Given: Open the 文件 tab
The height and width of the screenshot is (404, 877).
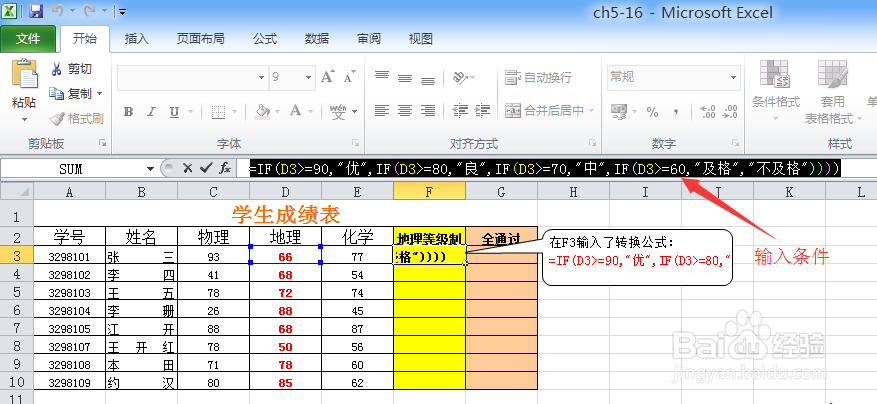Looking at the screenshot, I should pyautogui.click(x=28, y=39).
